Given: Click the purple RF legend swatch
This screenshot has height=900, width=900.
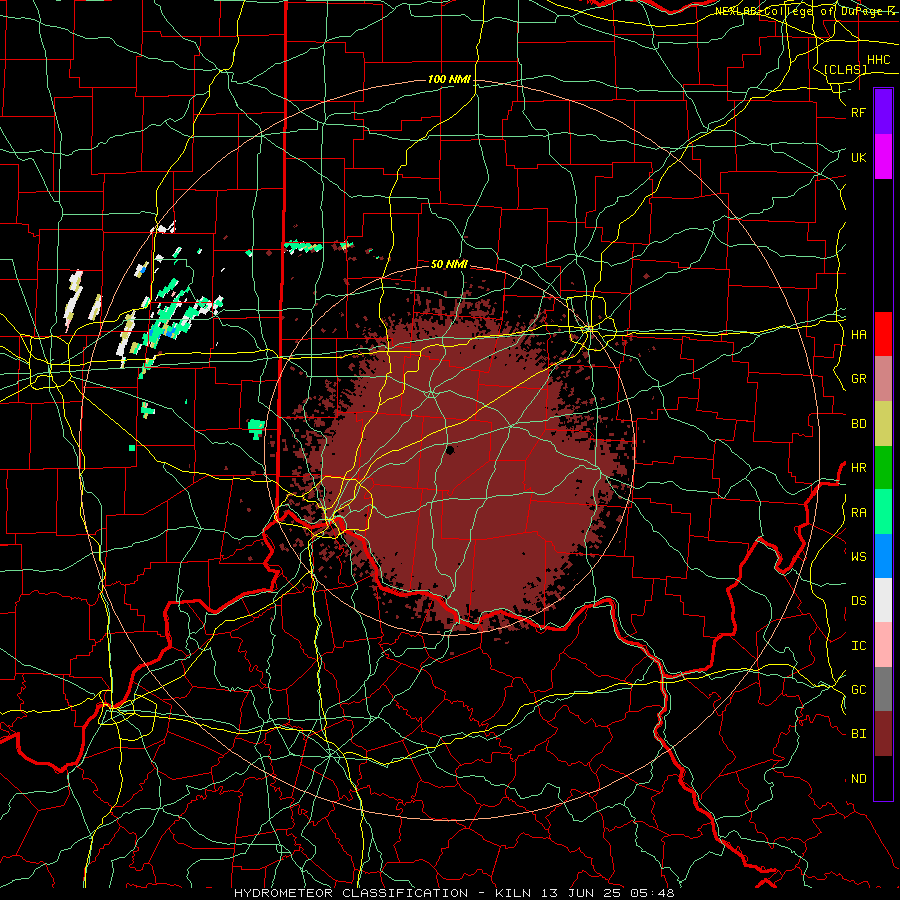Looking at the screenshot, I should click(883, 112).
